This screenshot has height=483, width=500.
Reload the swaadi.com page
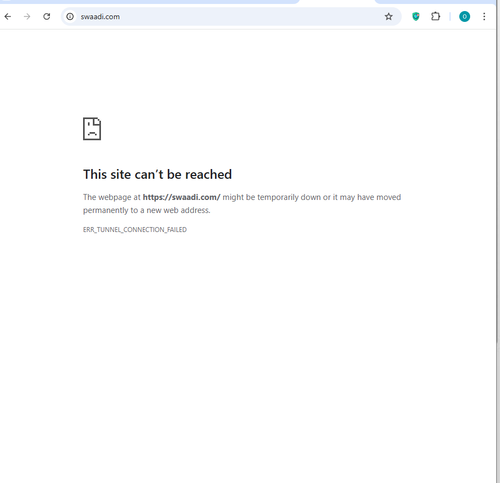click(47, 17)
